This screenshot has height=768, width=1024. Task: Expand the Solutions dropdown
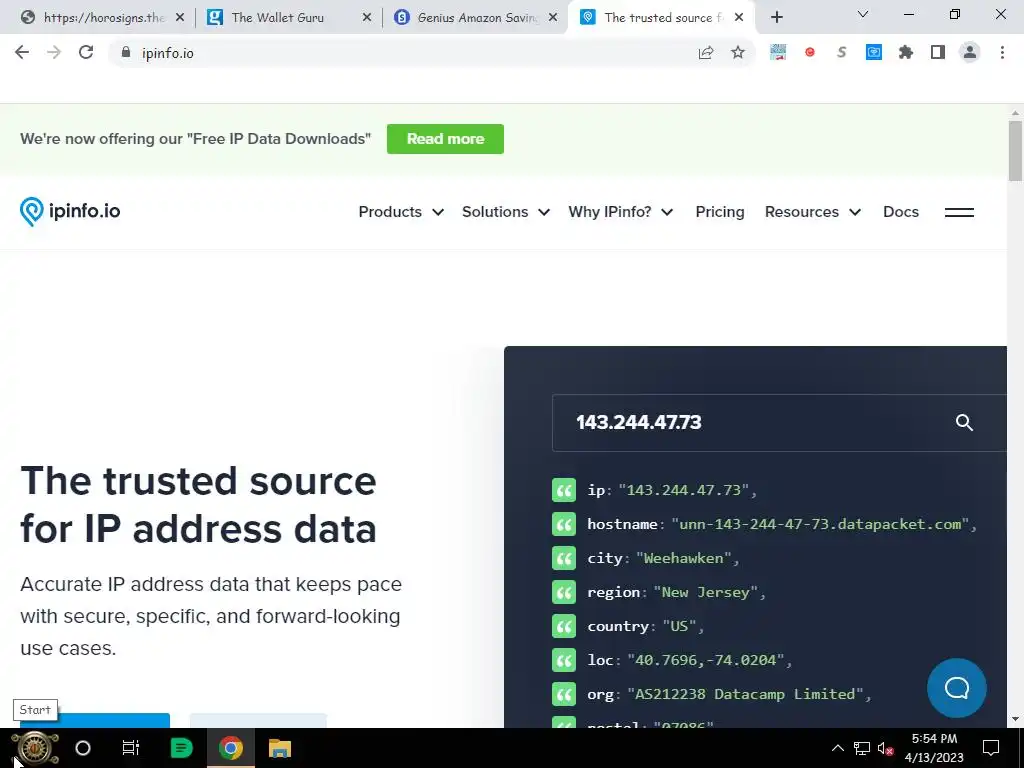505,212
